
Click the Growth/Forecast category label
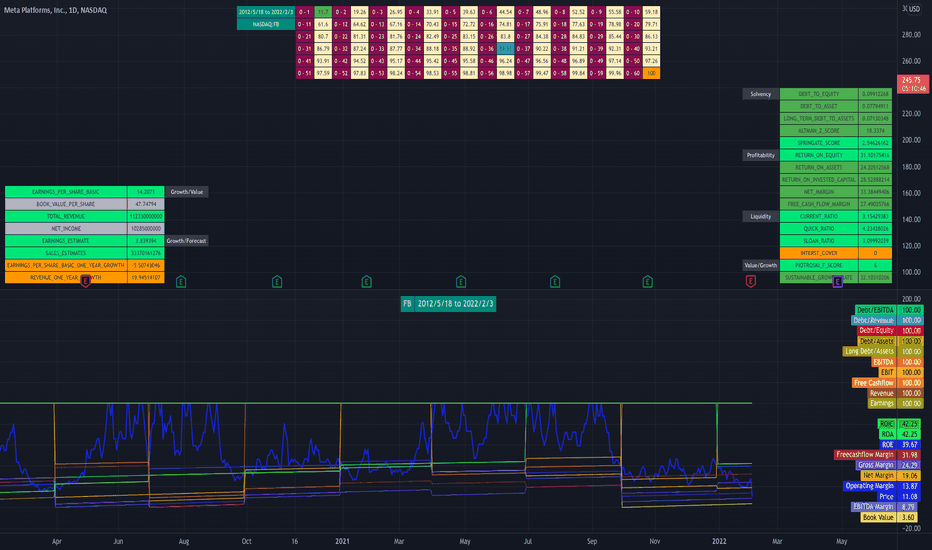(x=187, y=241)
